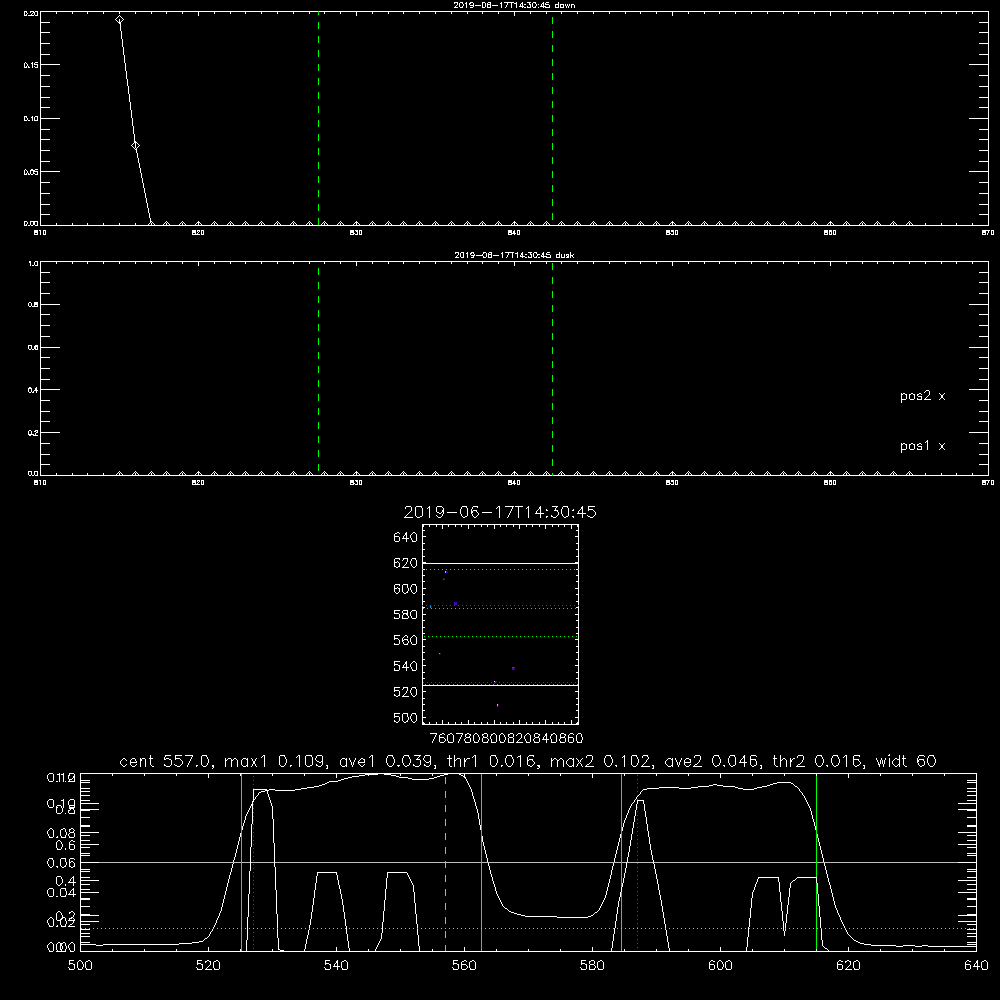The height and width of the screenshot is (1000, 1000).
Task: Click the lowest data point in the scatter plot
Action: pos(497,705)
